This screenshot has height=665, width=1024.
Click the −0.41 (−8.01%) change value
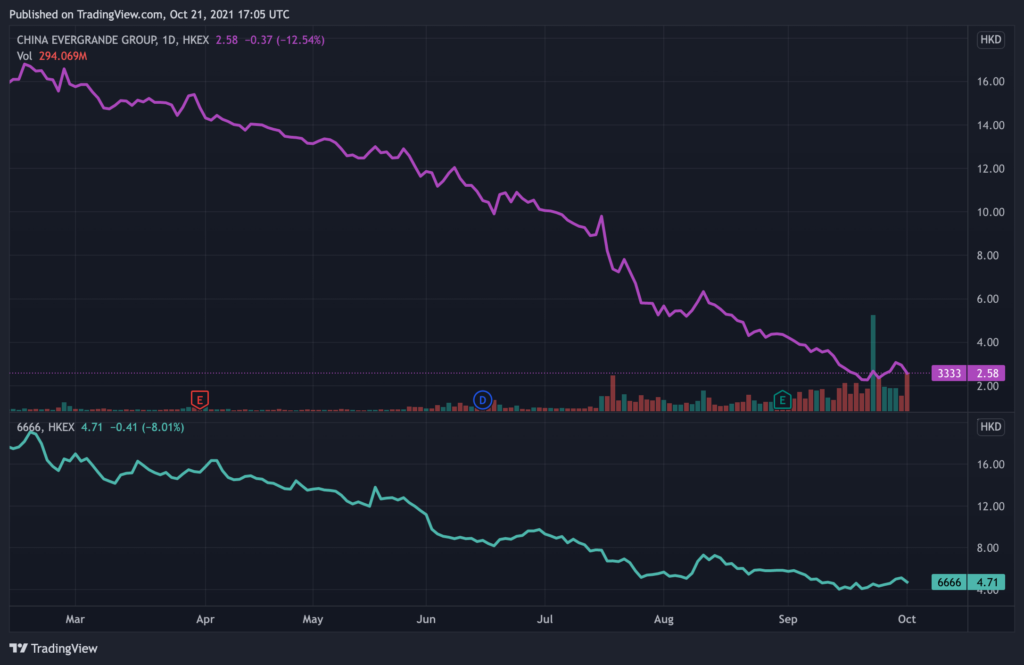point(147,427)
